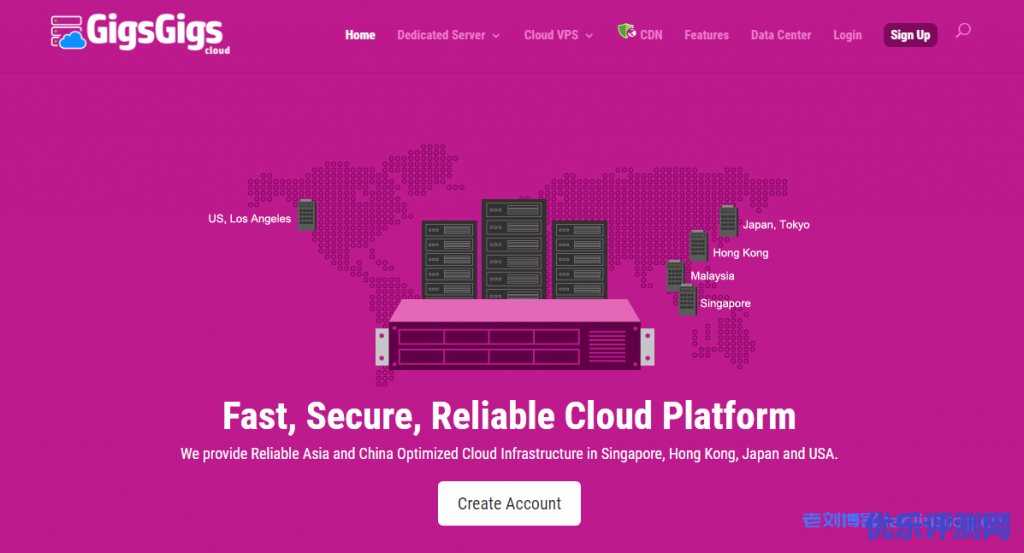Select the Malaysia server icon
This screenshot has width=1024, height=553.
point(675,275)
